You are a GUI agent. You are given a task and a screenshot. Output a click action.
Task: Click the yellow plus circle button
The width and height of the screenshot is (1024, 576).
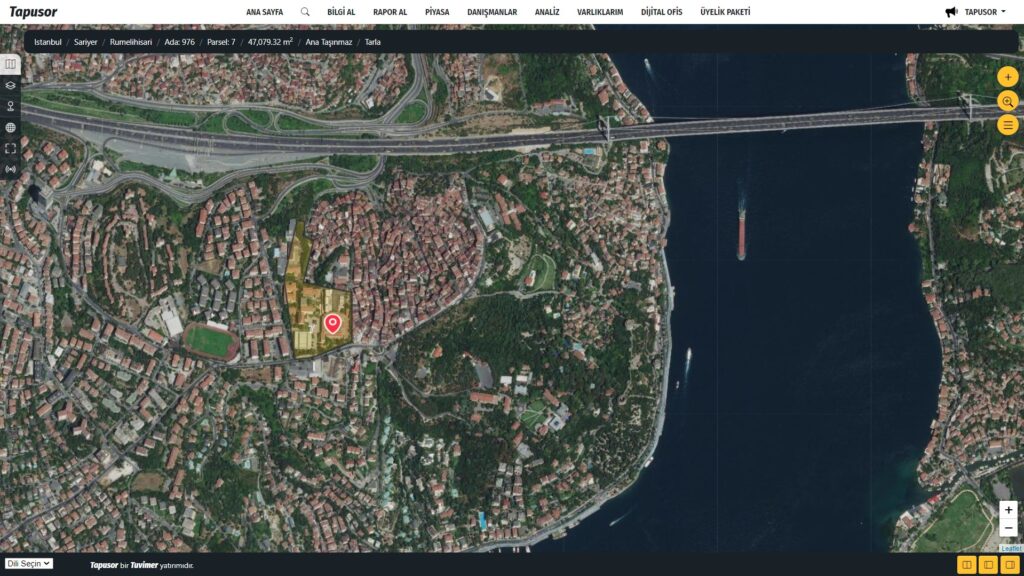tap(1007, 77)
